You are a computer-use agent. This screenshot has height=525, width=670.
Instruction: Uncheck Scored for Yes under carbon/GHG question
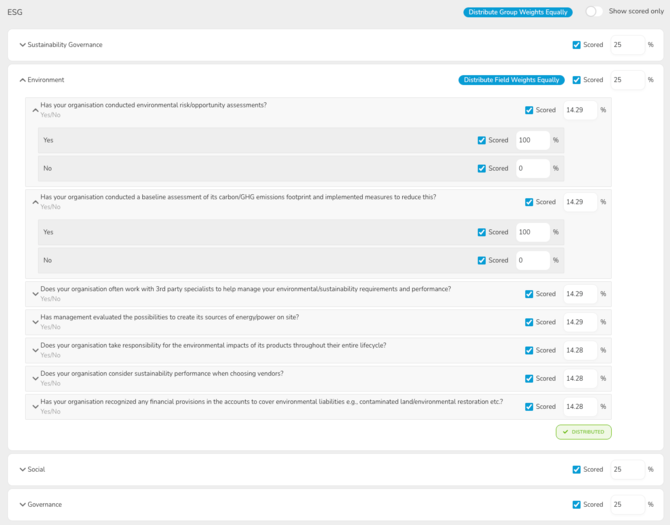click(482, 232)
